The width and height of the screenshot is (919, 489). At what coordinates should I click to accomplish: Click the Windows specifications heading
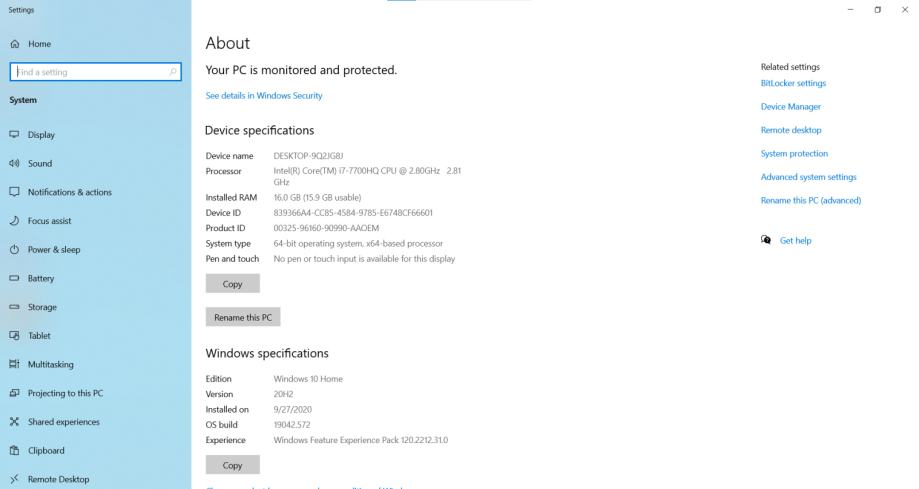pos(267,353)
